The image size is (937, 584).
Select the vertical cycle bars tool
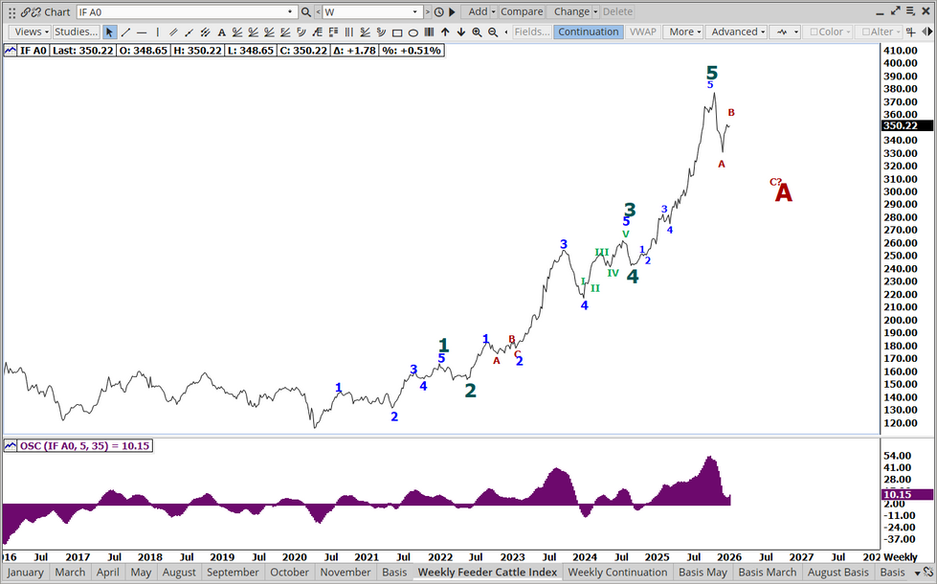click(349, 32)
